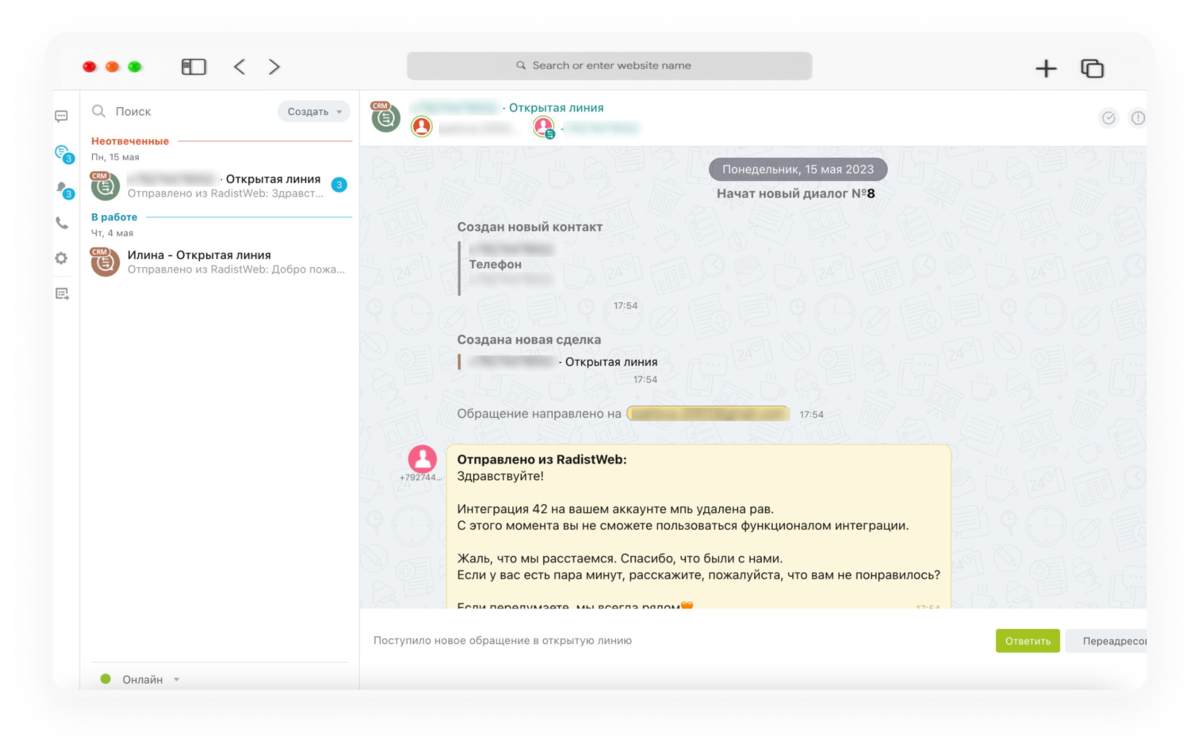Click the date pill Понедельник, 15 мая 2023
The width and height of the screenshot is (1200, 756).
point(798,169)
